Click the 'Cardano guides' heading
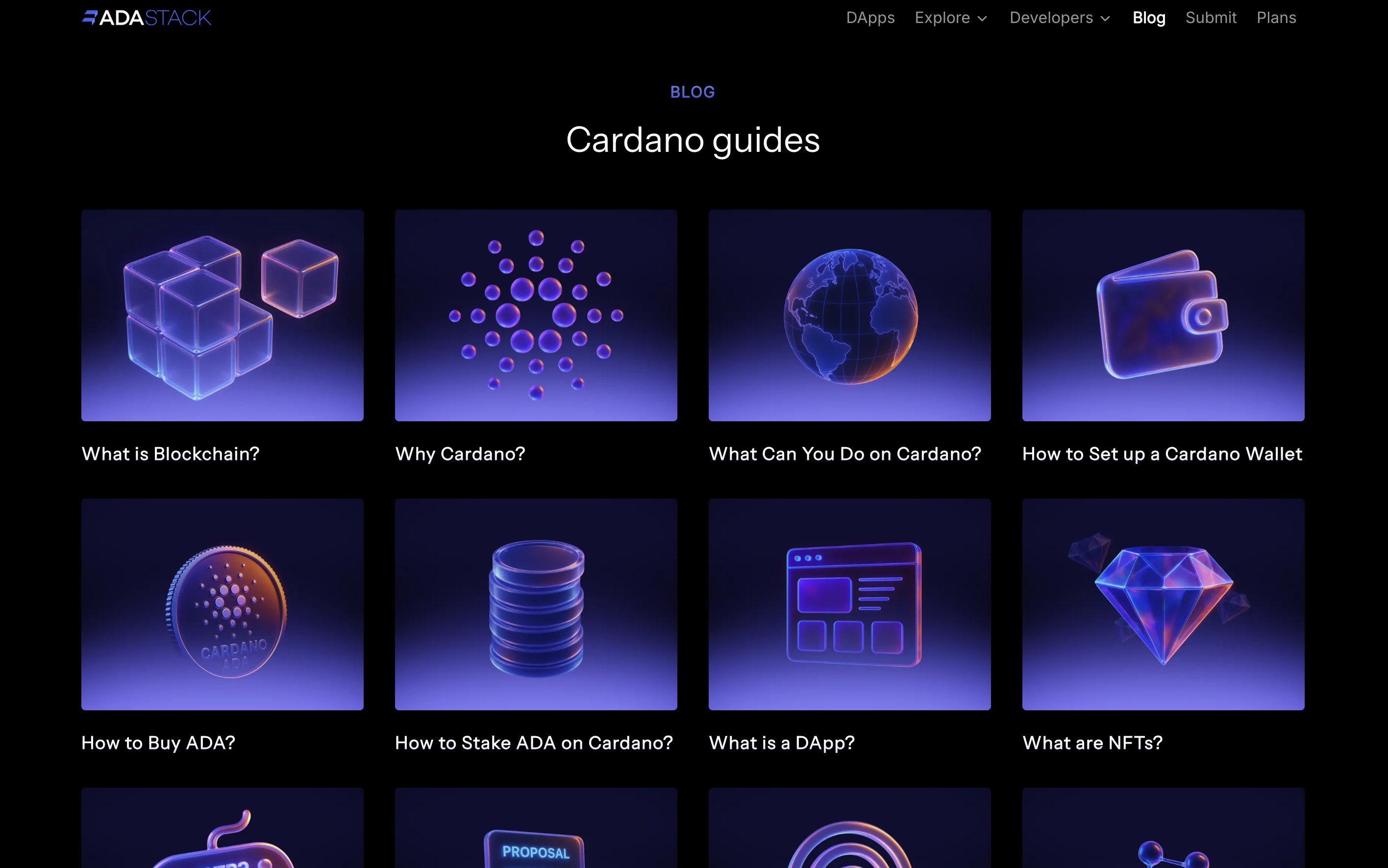Viewport: 1388px width, 868px height. tap(693, 140)
